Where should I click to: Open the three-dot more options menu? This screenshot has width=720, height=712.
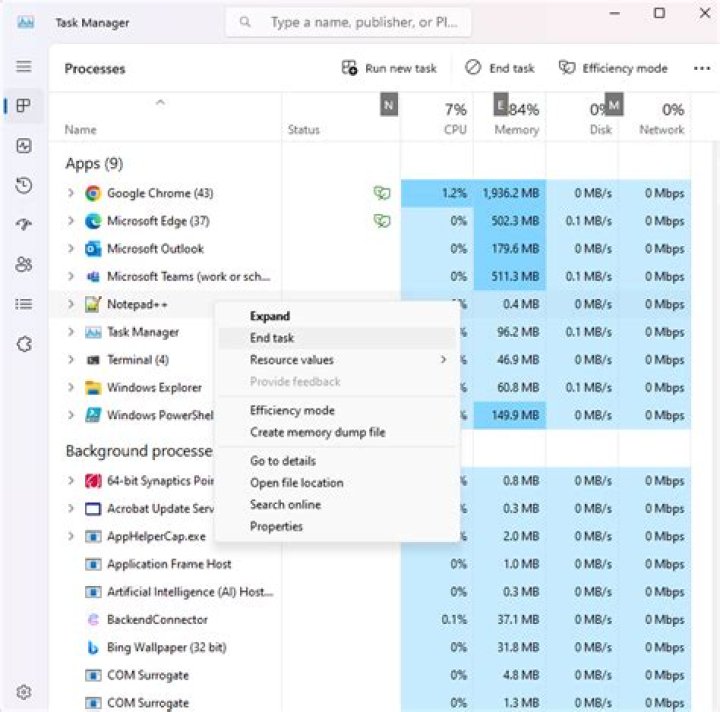702,69
